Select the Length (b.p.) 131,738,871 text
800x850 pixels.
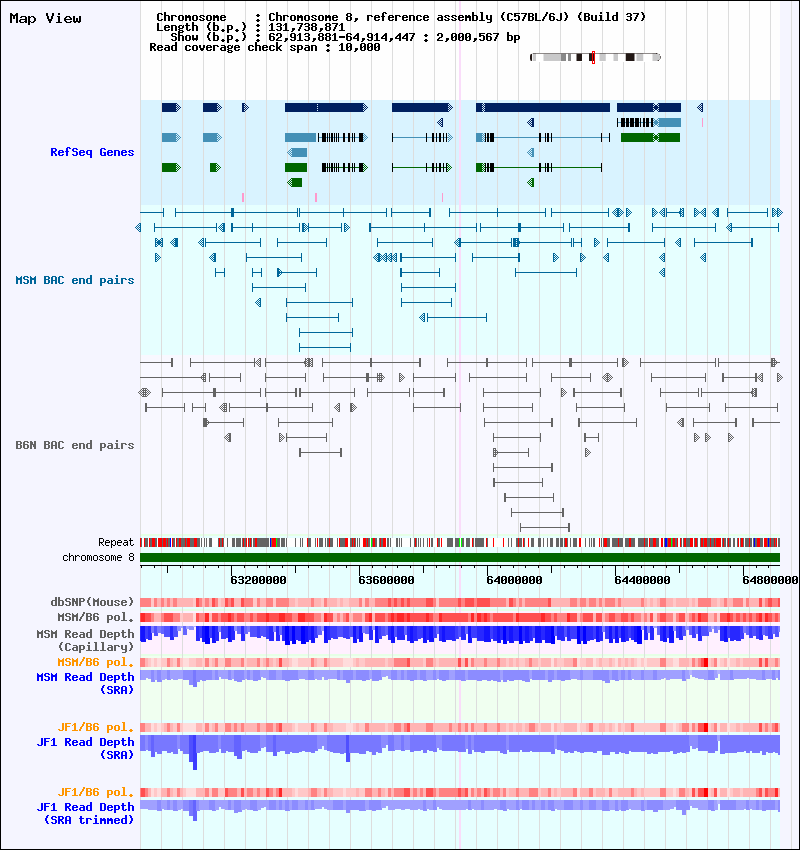click(250, 27)
